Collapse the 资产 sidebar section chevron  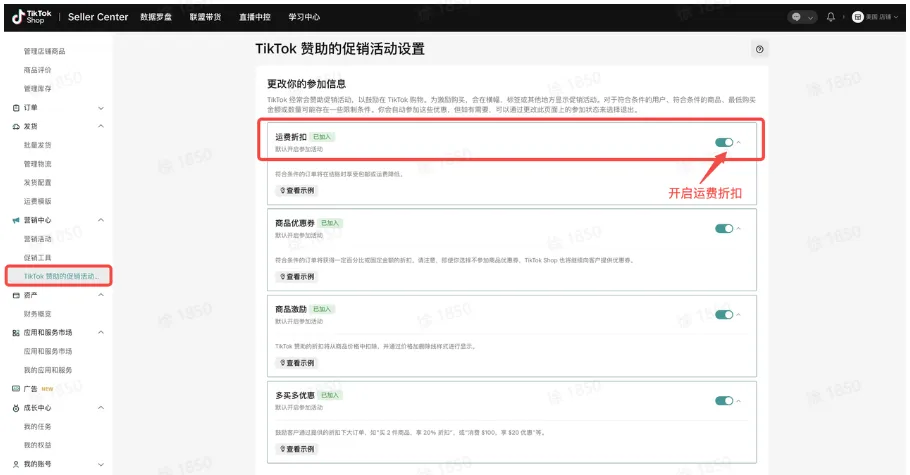101,295
